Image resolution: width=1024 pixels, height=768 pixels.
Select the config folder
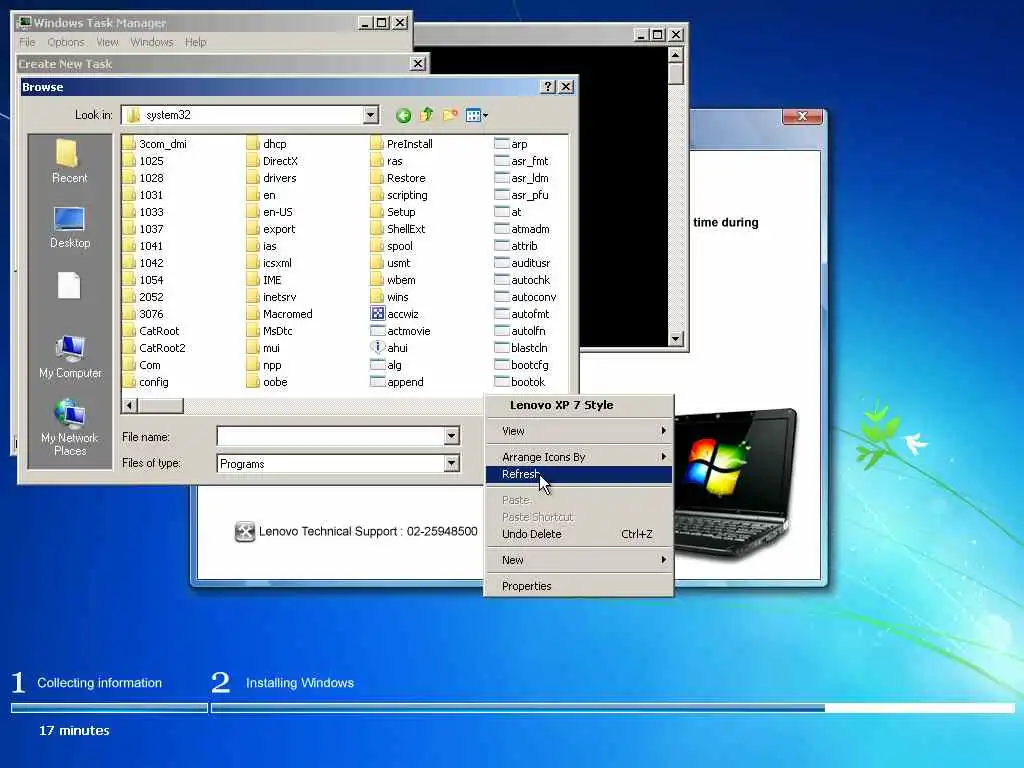tap(146, 382)
